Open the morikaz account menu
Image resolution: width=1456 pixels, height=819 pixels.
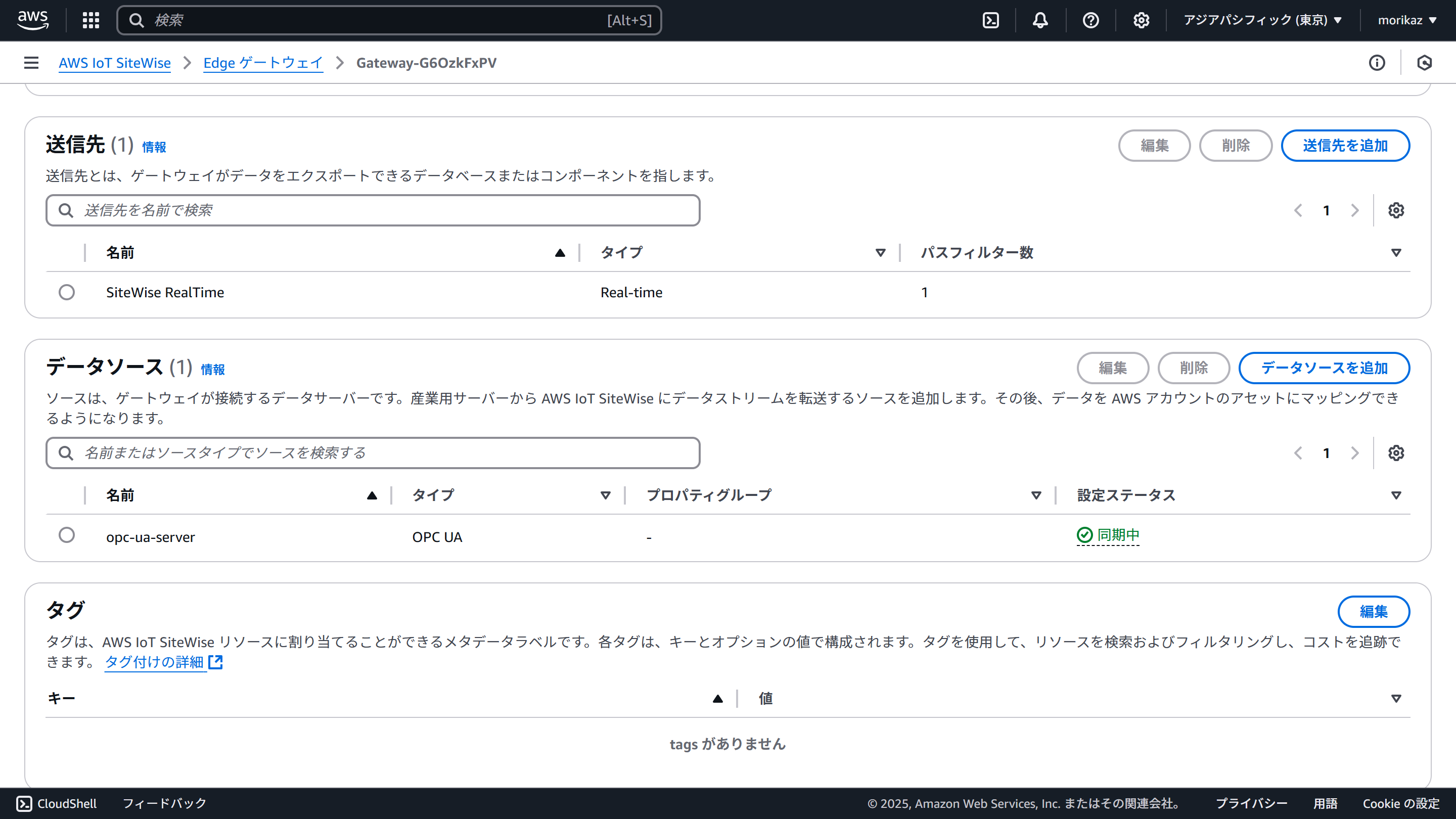1407,20
